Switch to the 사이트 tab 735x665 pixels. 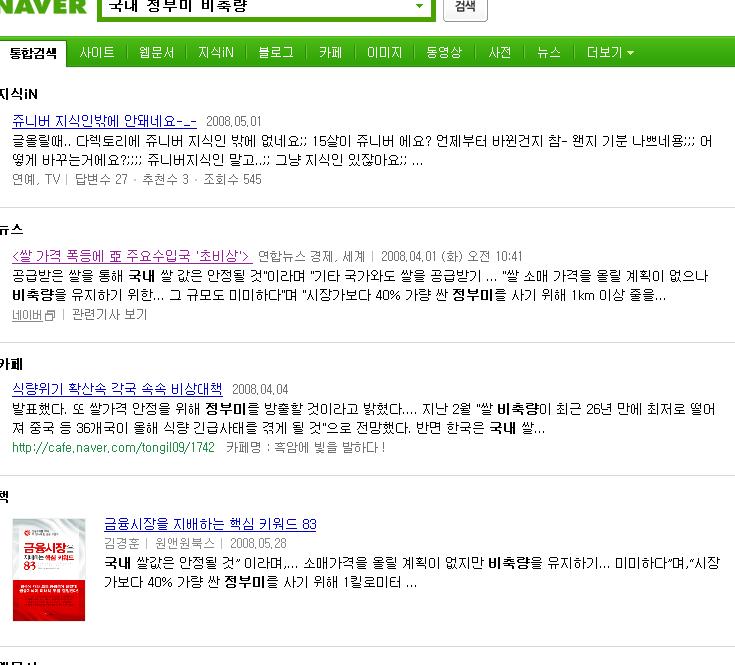97,52
